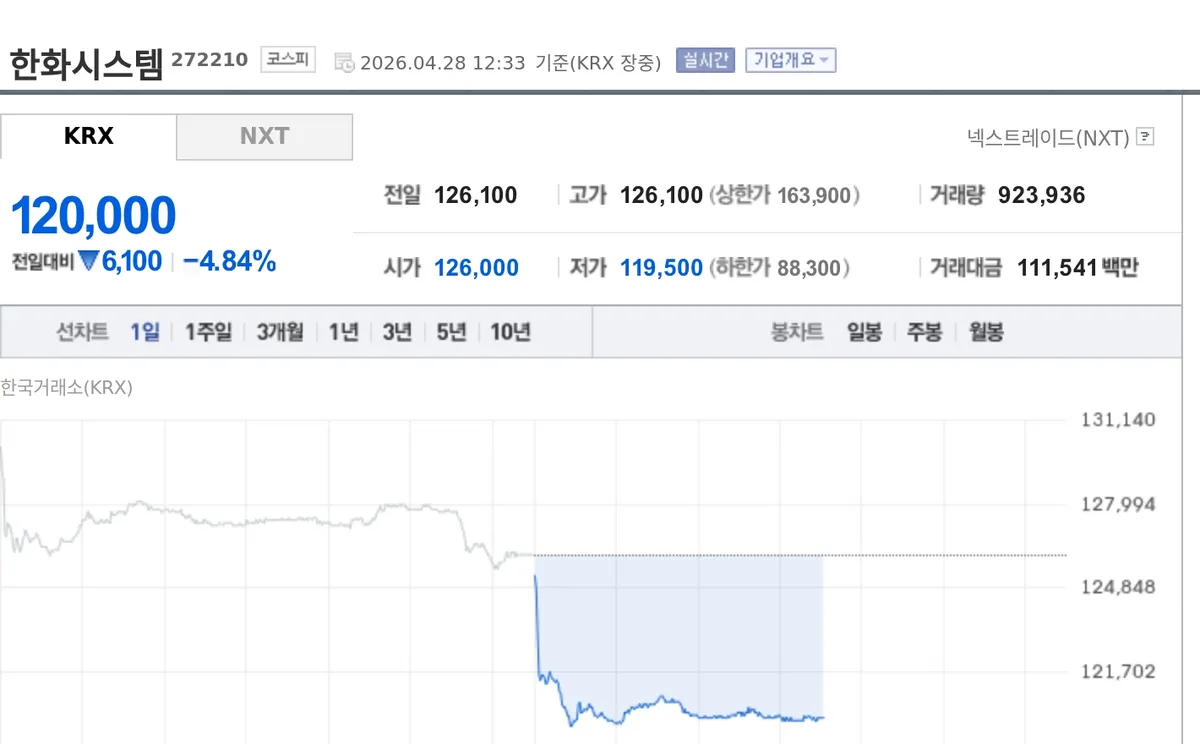The height and width of the screenshot is (744, 1200).
Task: Toggle the 실시간 real-time button
Action: (x=706, y=60)
